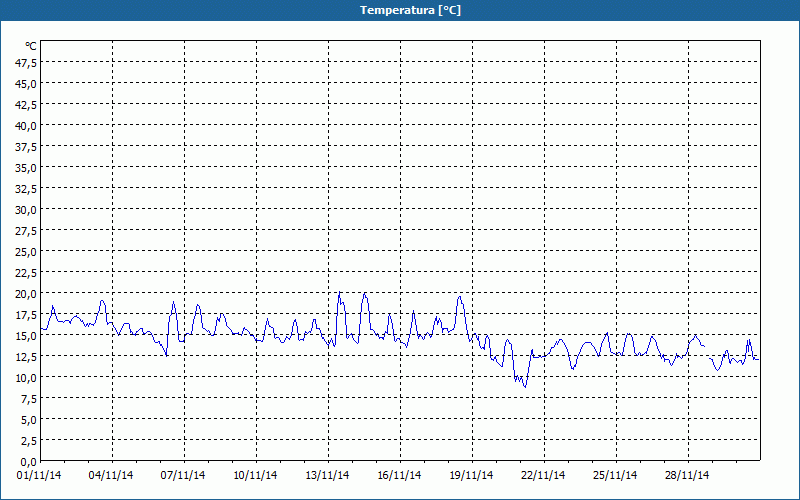Click the 27,5 y-axis label
This screenshot has width=800, height=500.
click(27, 231)
